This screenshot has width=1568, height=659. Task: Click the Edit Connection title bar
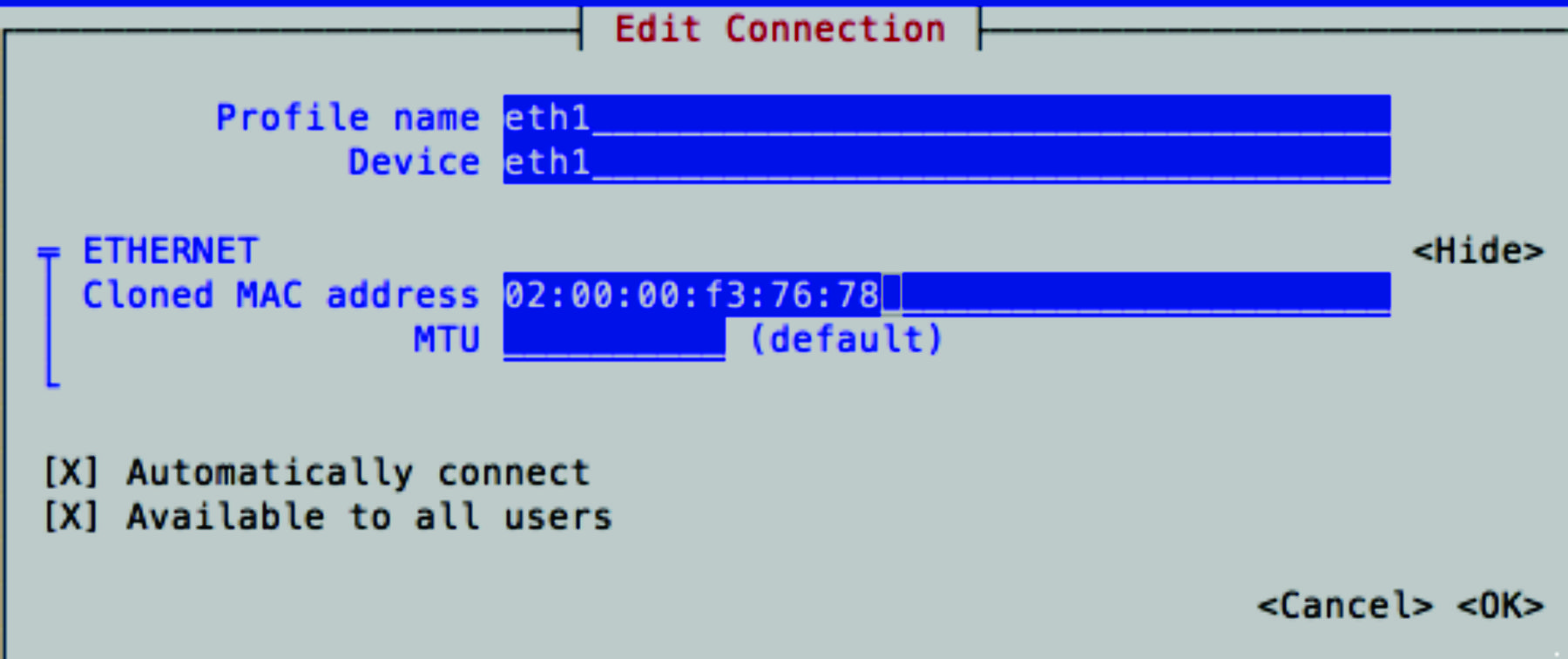pyautogui.click(x=781, y=28)
